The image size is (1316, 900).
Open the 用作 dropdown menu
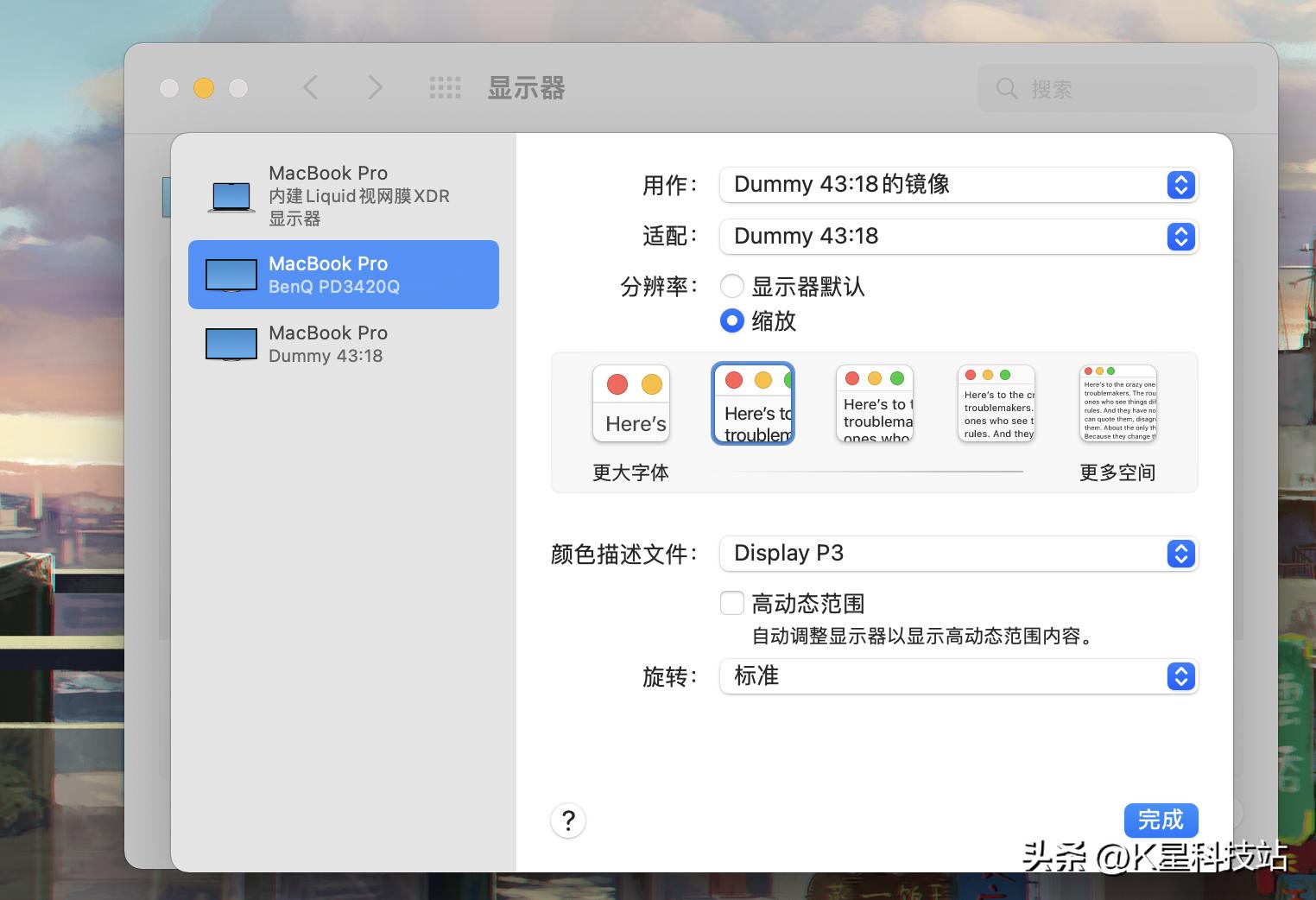click(x=959, y=185)
